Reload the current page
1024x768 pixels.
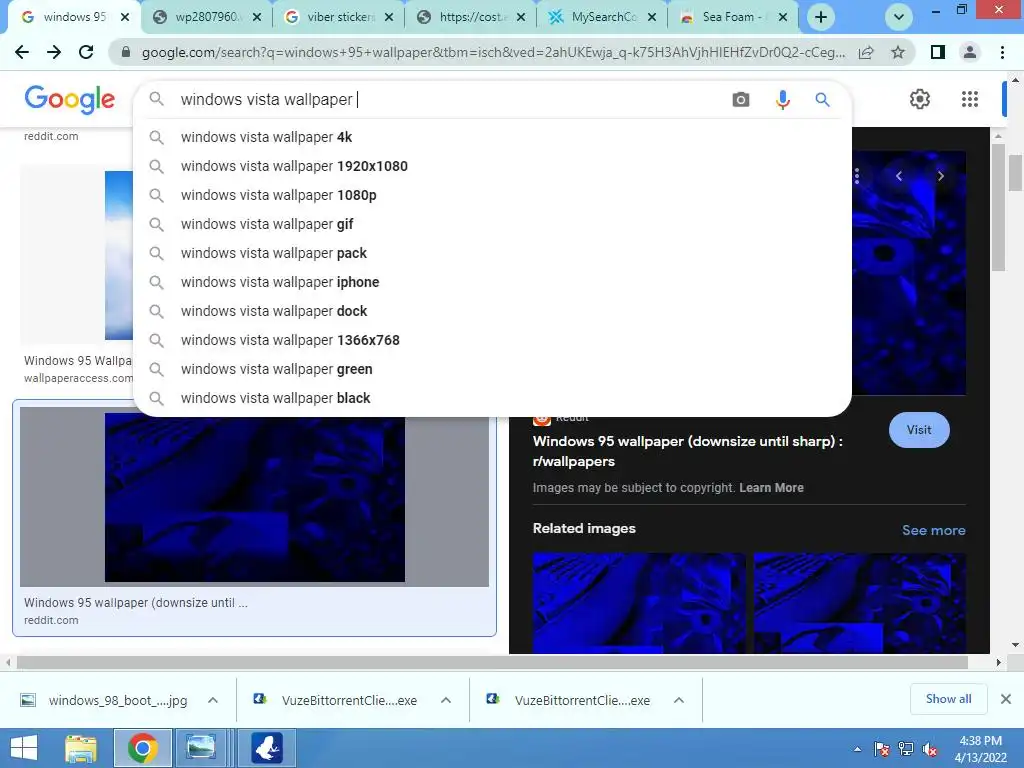pyautogui.click(x=86, y=52)
